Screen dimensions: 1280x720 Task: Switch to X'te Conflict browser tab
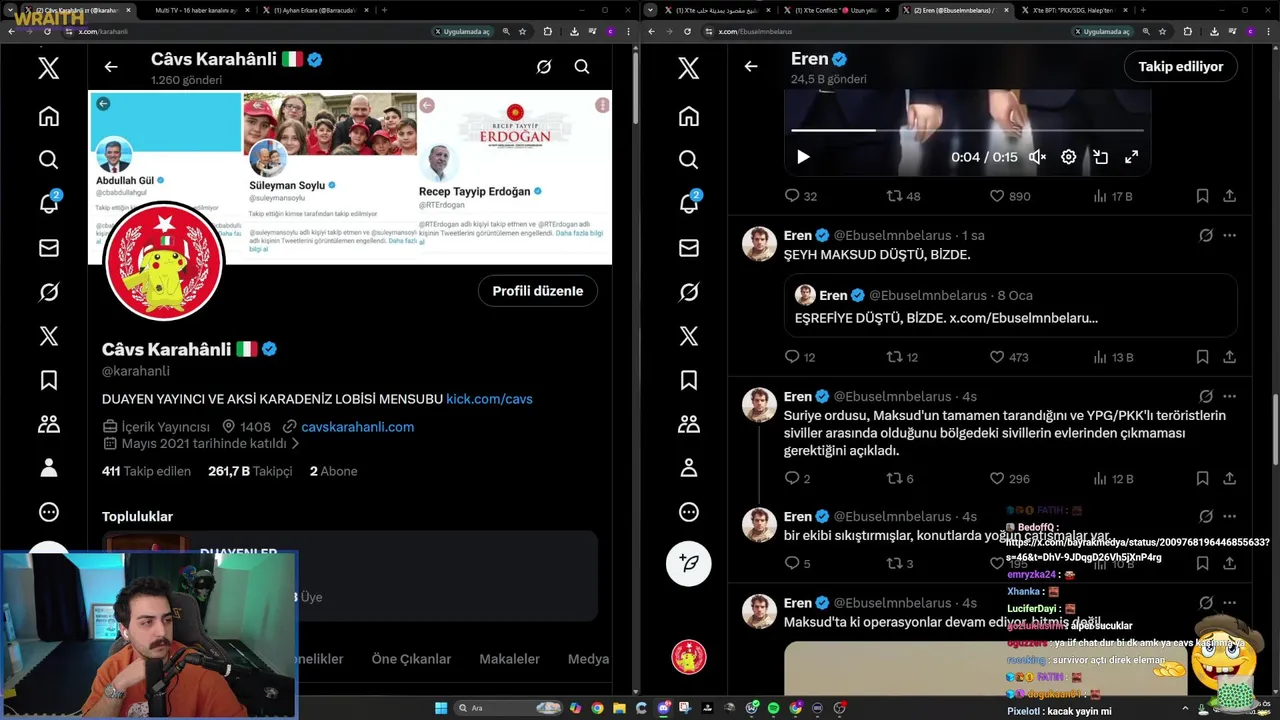click(x=838, y=10)
